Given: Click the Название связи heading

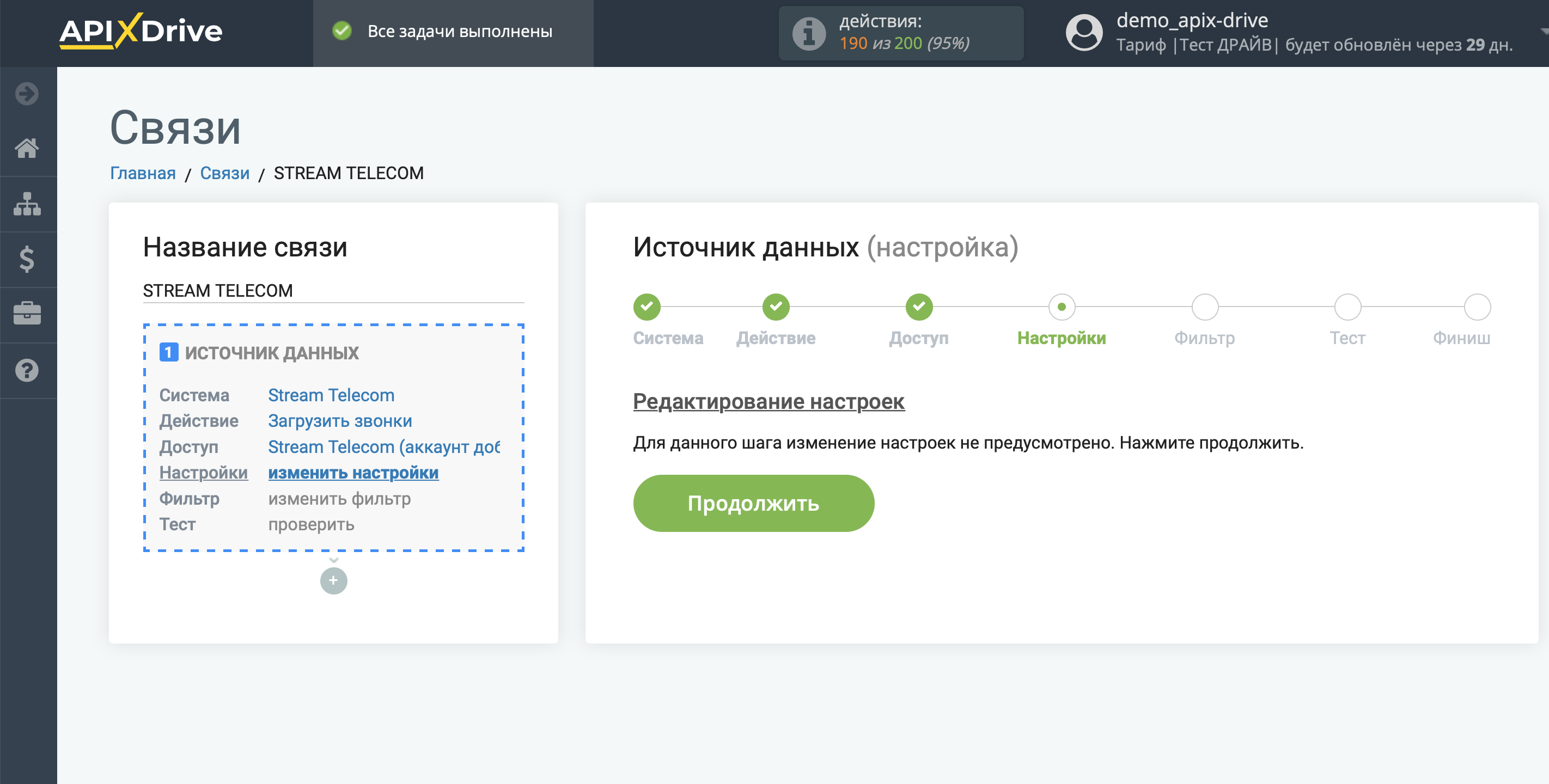Looking at the screenshot, I should [x=245, y=247].
